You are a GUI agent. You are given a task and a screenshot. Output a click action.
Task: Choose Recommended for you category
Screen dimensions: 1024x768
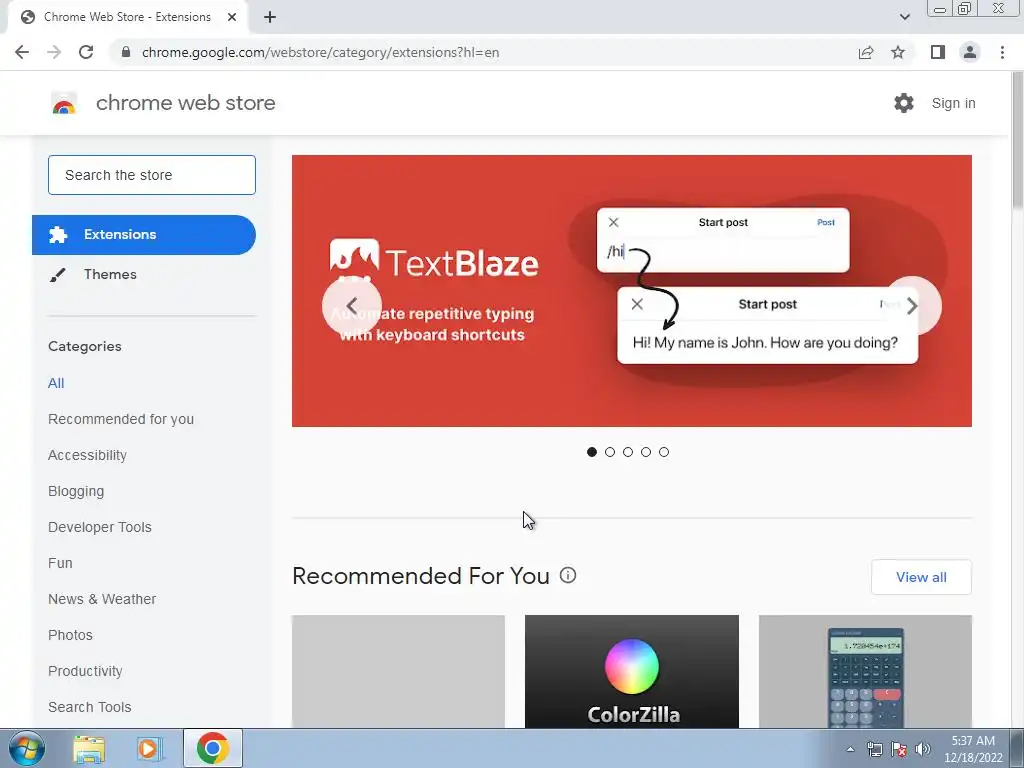coord(121,419)
